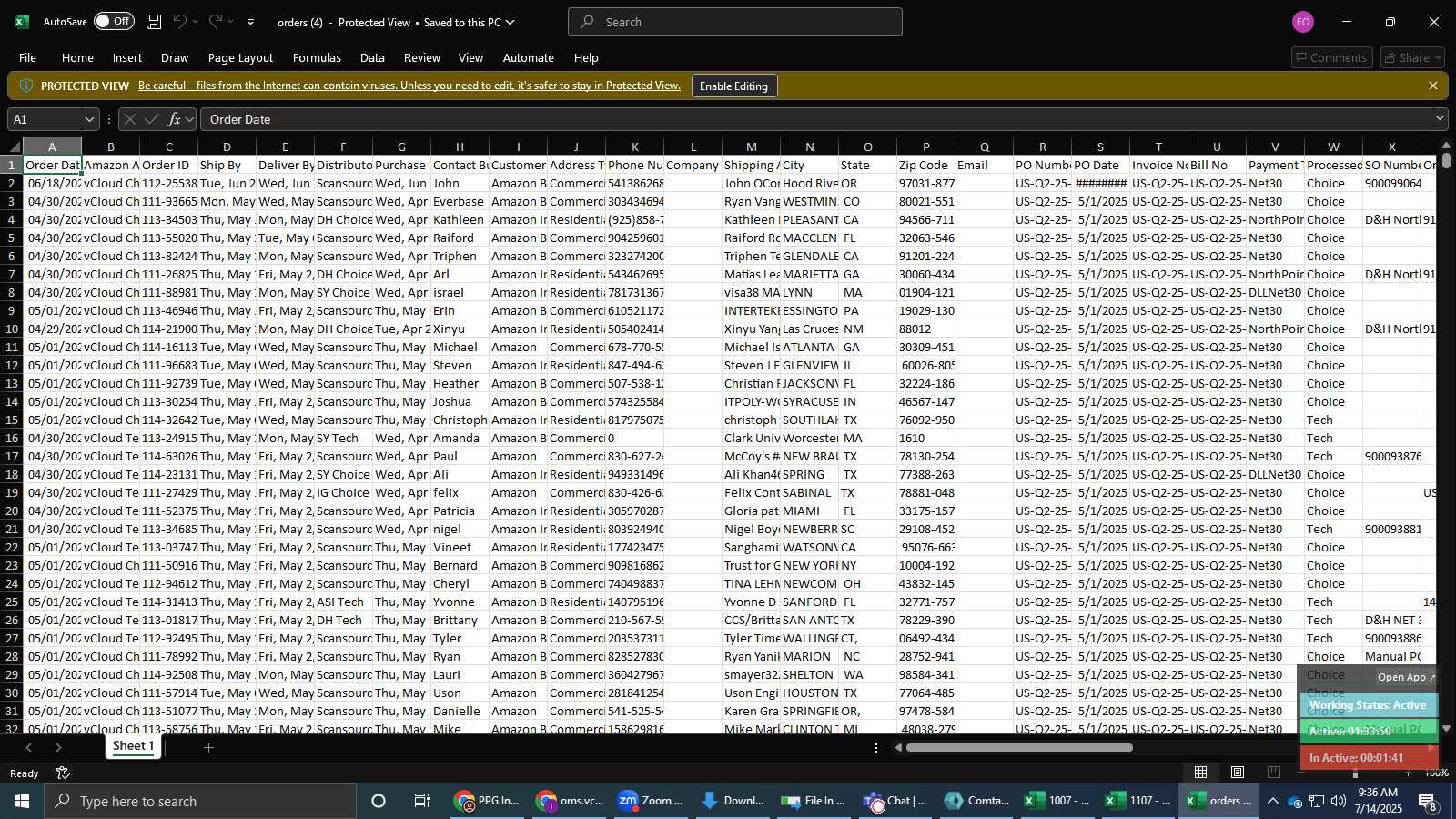The image size is (1456, 819).
Task: Click the horizontal scrollbar left arrow
Action: pos(898,748)
